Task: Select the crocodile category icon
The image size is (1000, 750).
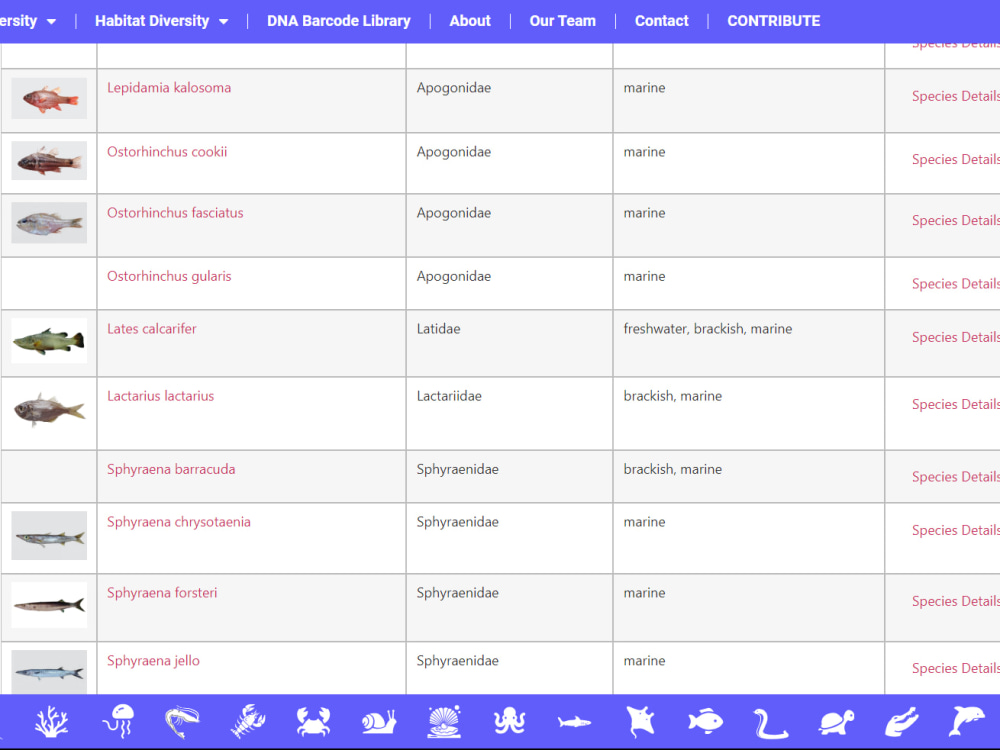Action: [x=901, y=722]
